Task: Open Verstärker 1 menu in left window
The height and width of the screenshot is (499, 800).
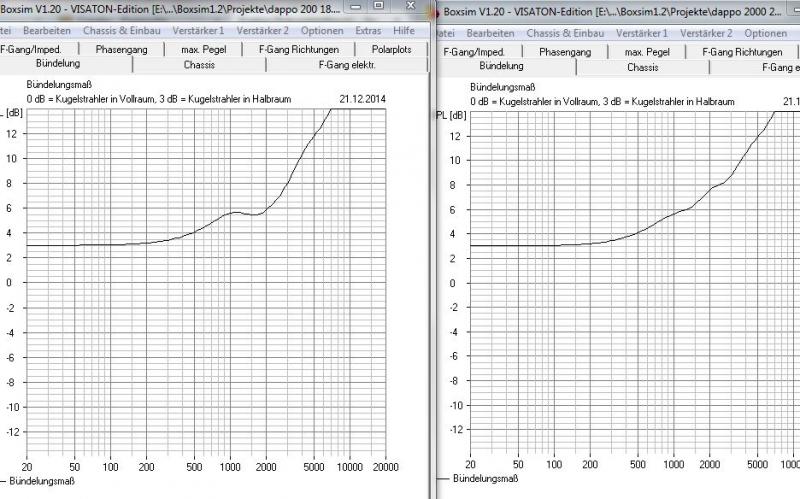Action: coord(198,31)
